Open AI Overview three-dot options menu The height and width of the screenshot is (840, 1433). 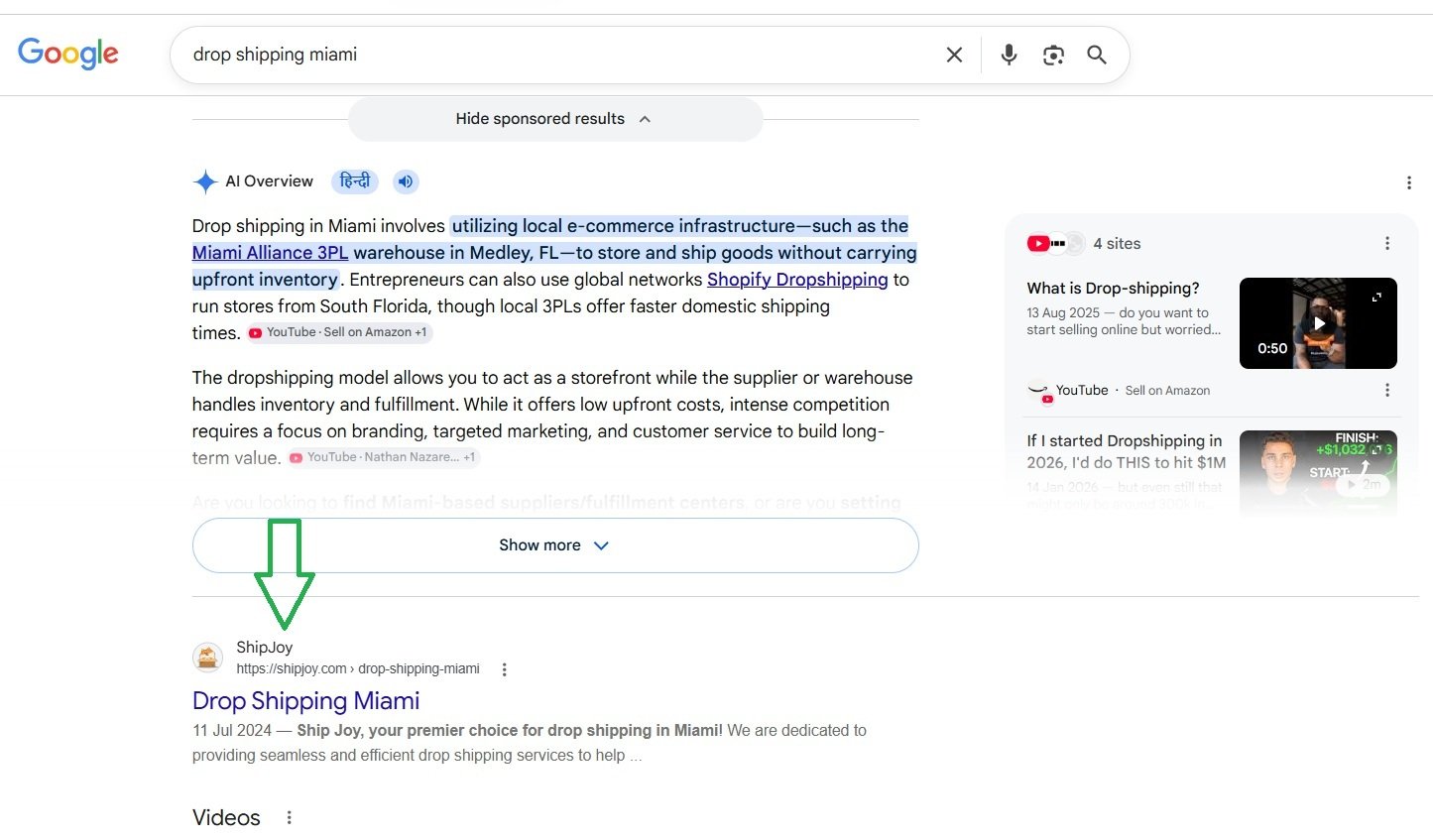pos(1408,182)
